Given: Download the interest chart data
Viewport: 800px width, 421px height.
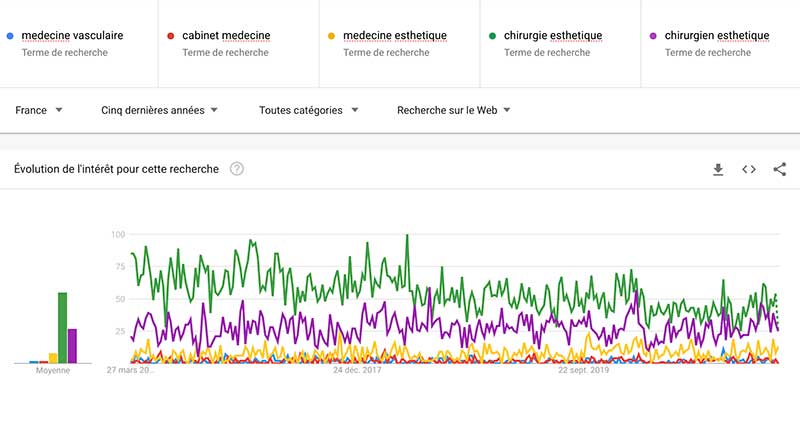Looking at the screenshot, I should pyautogui.click(x=717, y=170).
